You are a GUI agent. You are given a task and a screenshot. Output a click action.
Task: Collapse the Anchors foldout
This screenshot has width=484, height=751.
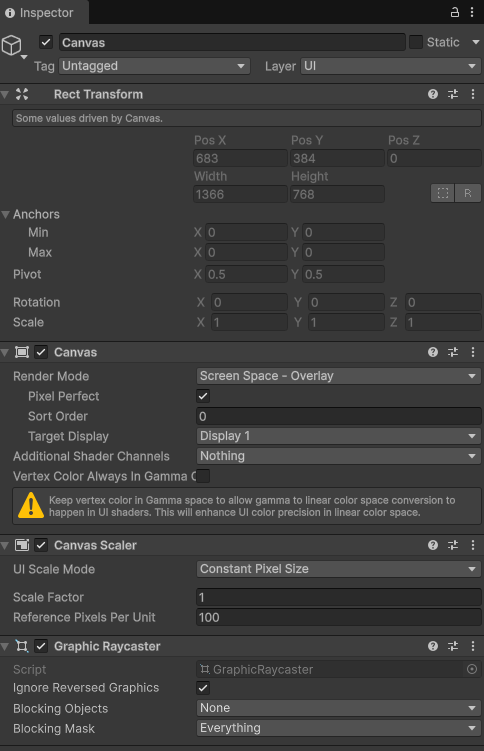click(x=5, y=214)
